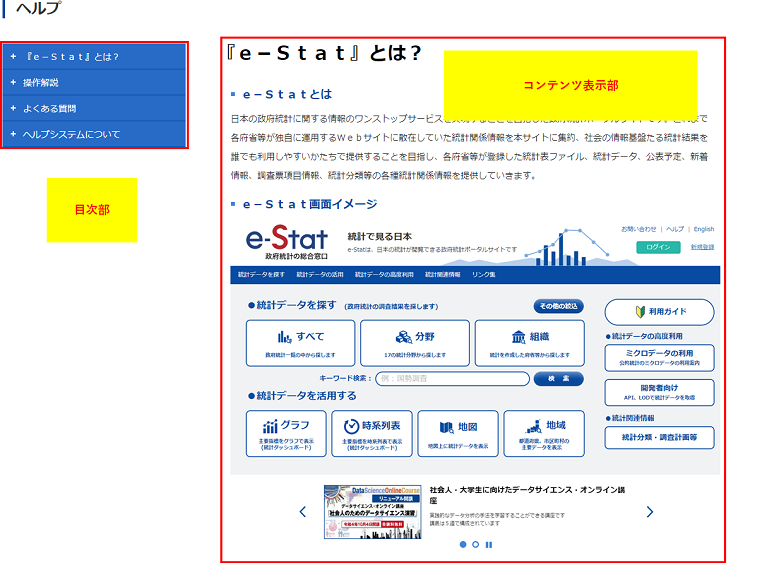This screenshot has height=565, width=762.
Task: Click the 統計分類・調査計画等 button
Action: coord(659,437)
